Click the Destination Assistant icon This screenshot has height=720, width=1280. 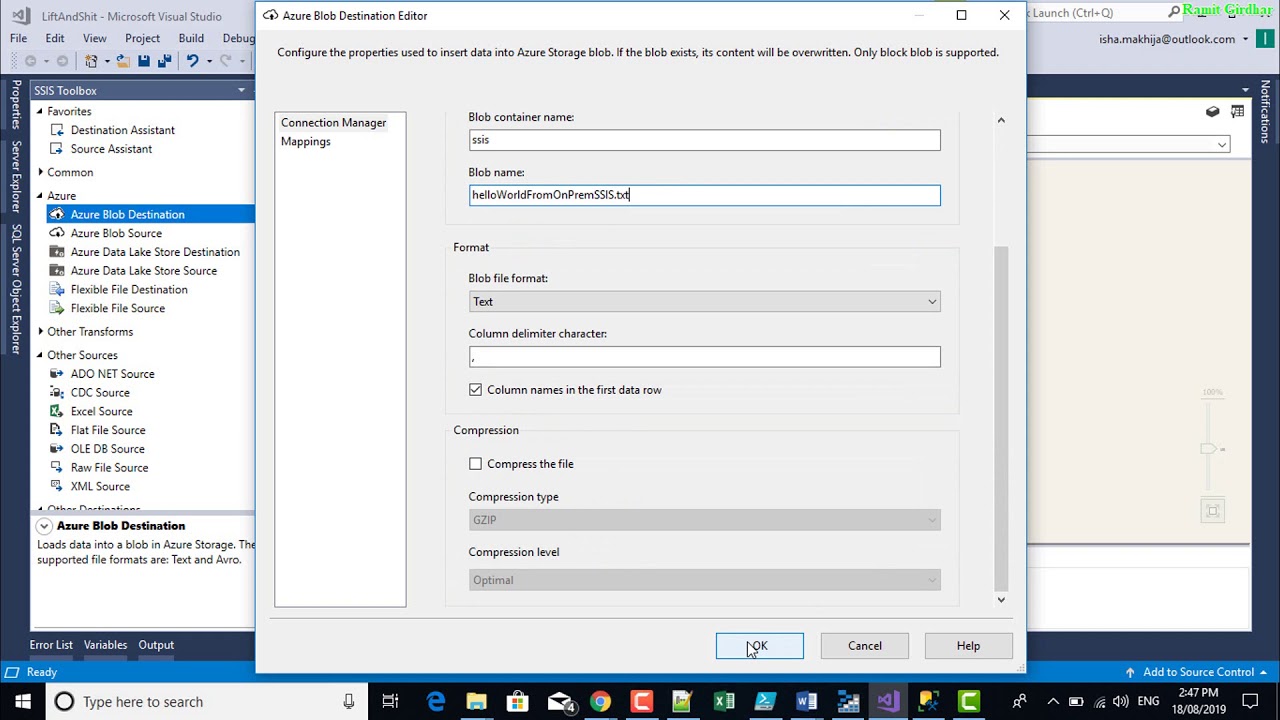[57, 130]
